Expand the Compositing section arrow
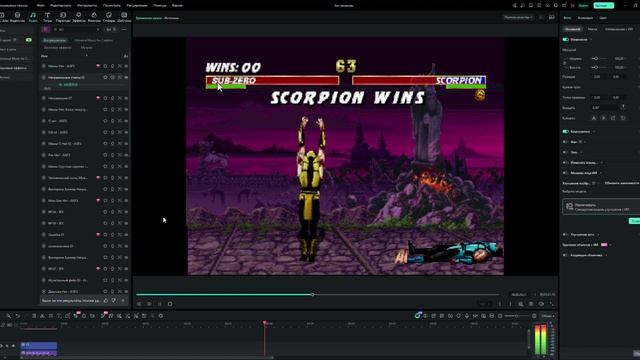Image resolution: width=640 pixels, height=360 pixels. 594,131
